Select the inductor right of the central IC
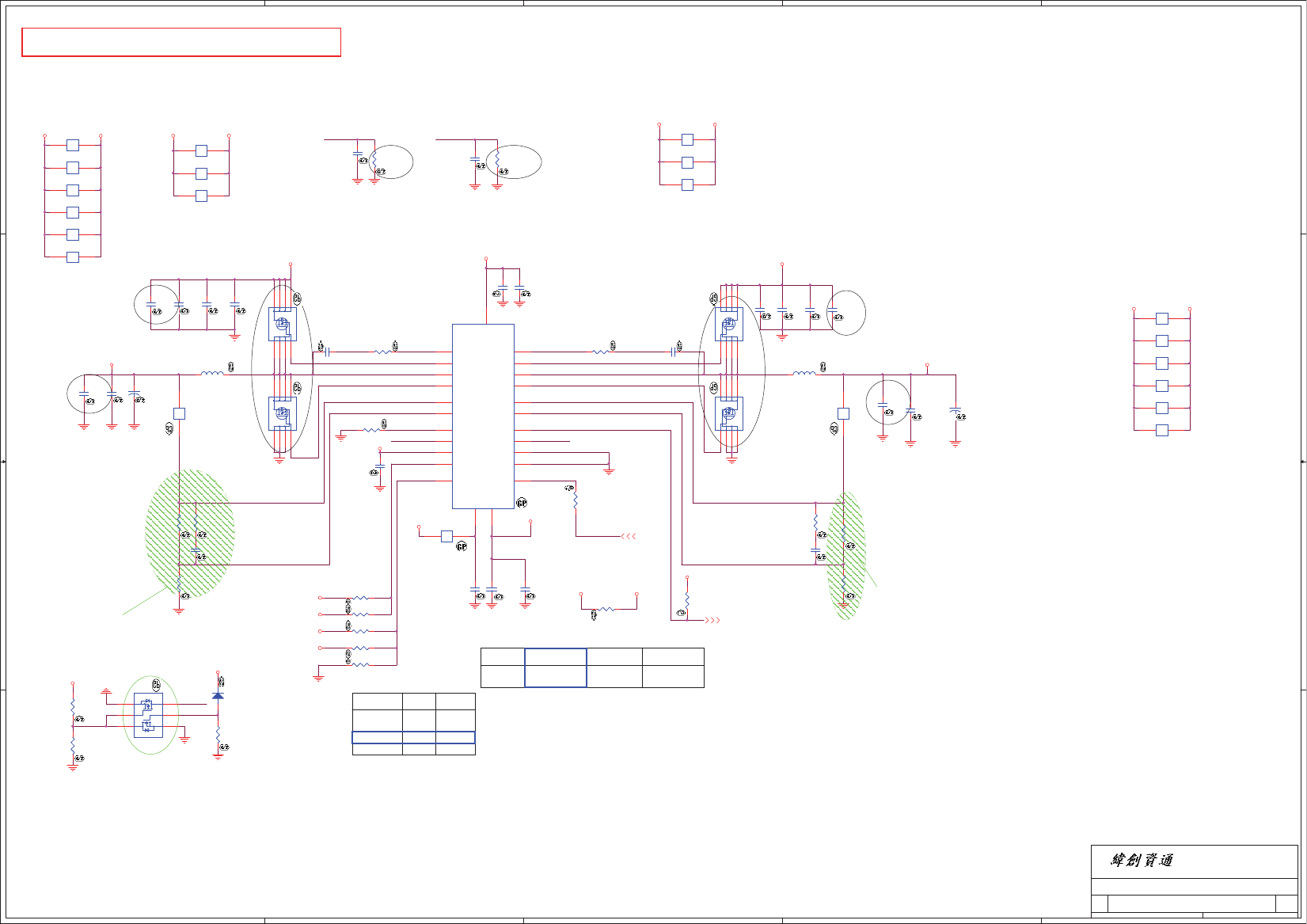The image size is (1307, 924). [x=804, y=373]
